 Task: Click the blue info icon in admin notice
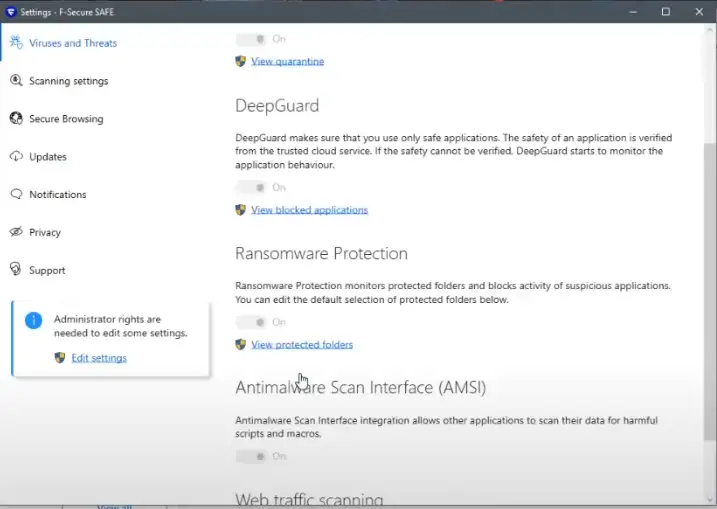point(33,320)
